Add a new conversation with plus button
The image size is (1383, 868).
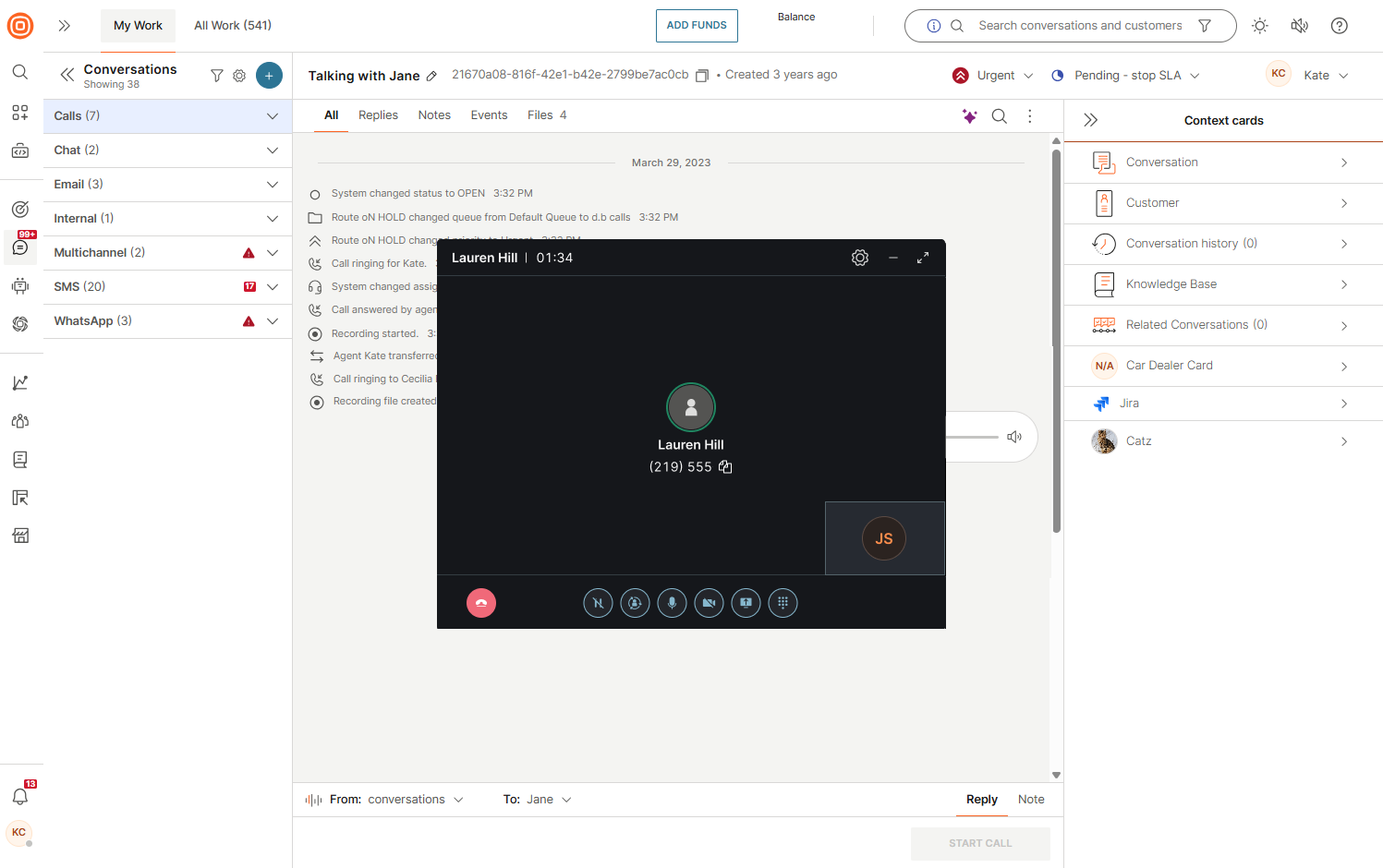pos(269,76)
